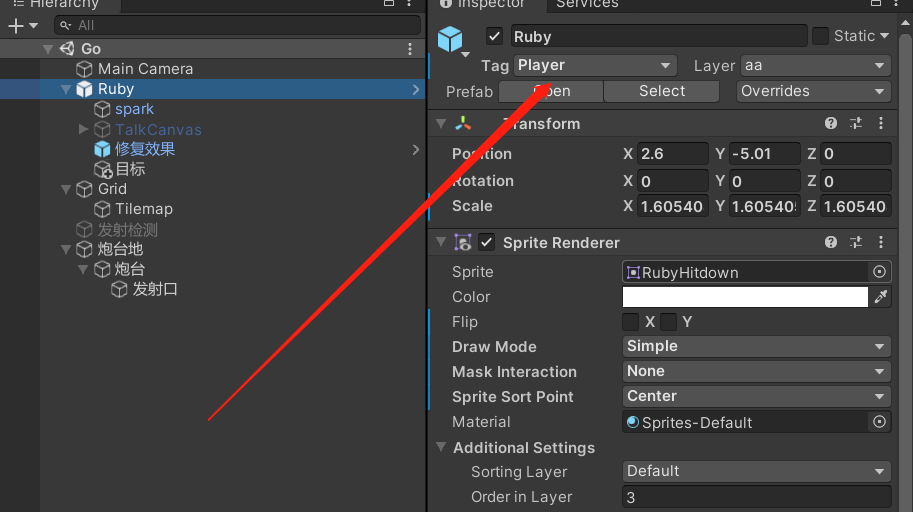The image size is (913, 512).
Task: Open Transform component context menu
Action: coord(881,123)
